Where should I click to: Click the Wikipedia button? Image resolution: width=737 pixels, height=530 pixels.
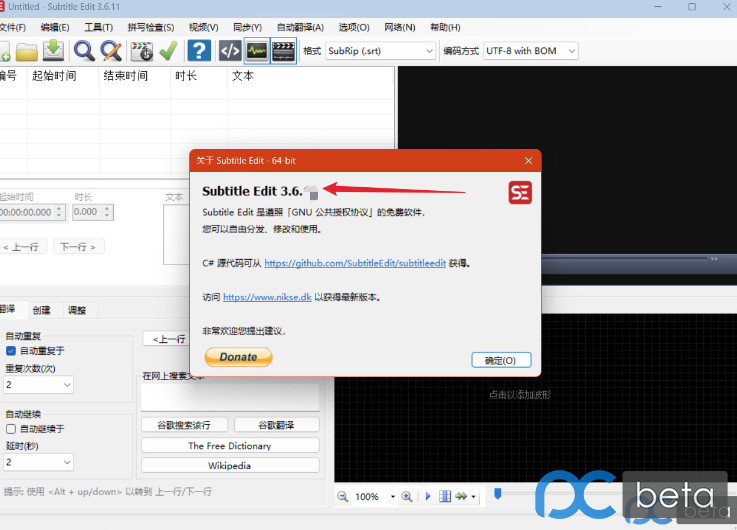[x=230, y=466]
